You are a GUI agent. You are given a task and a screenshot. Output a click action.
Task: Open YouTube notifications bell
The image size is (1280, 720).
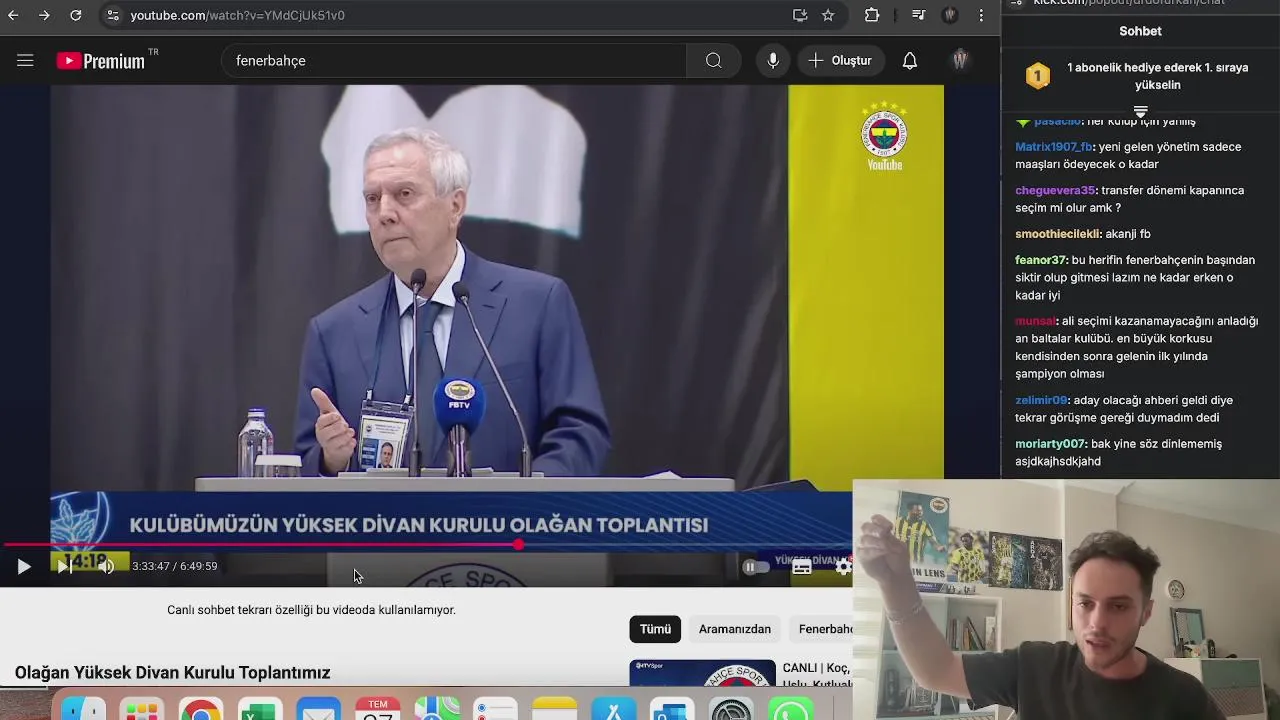[x=910, y=61]
